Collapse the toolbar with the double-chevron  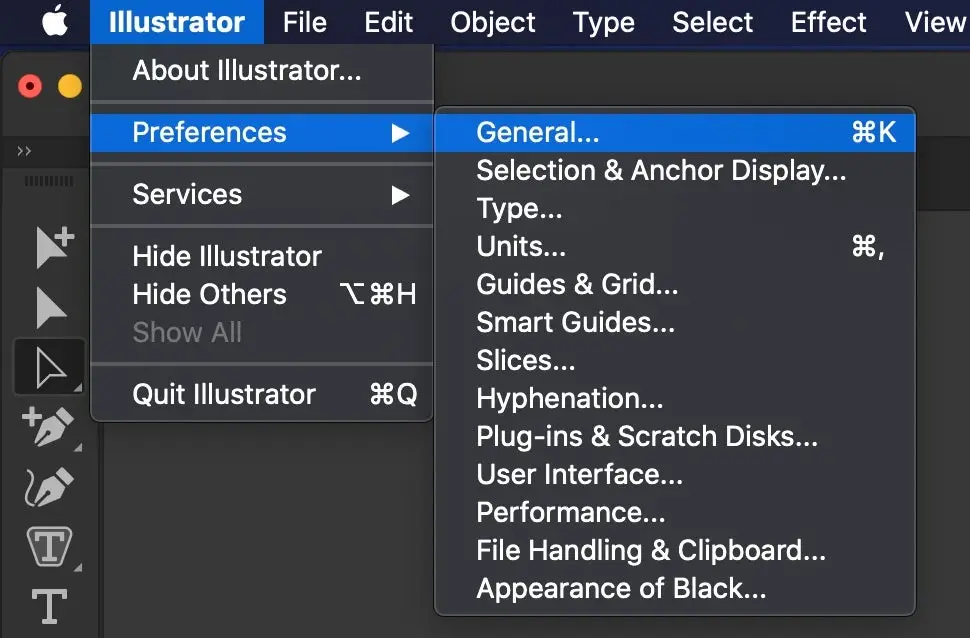click(x=23, y=151)
